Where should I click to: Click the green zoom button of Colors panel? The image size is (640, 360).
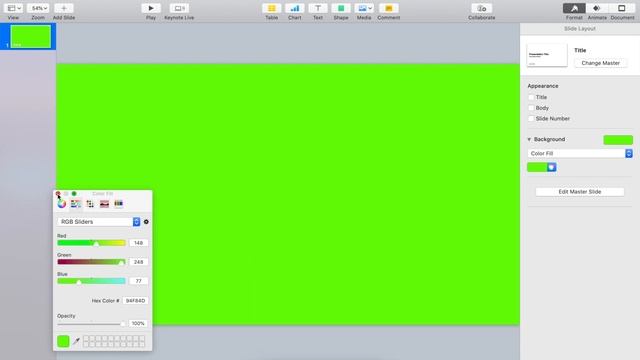pyautogui.click(x=74, y=193)
